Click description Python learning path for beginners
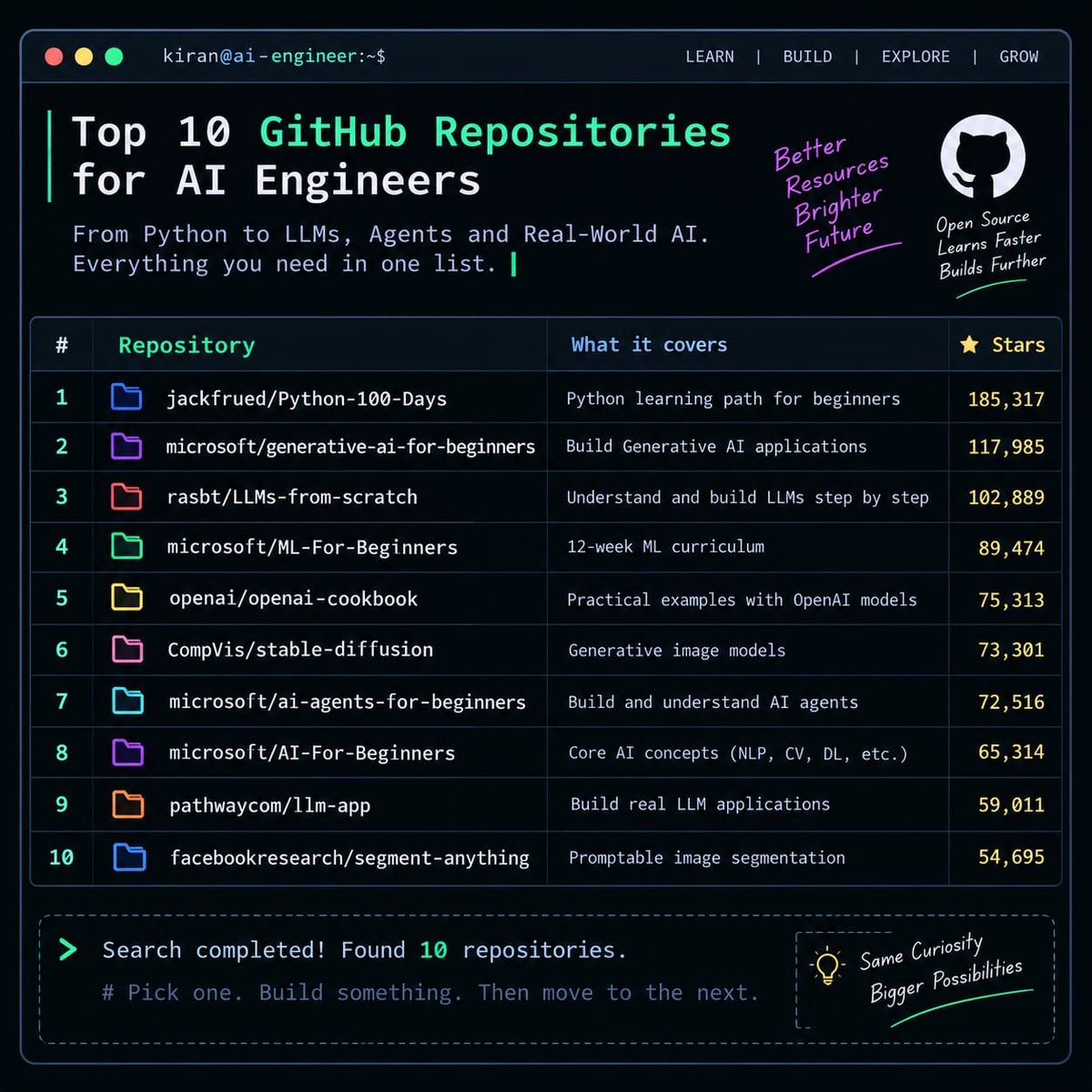The height and width of the screenshot is (1092, 1092). coord(733,399)
